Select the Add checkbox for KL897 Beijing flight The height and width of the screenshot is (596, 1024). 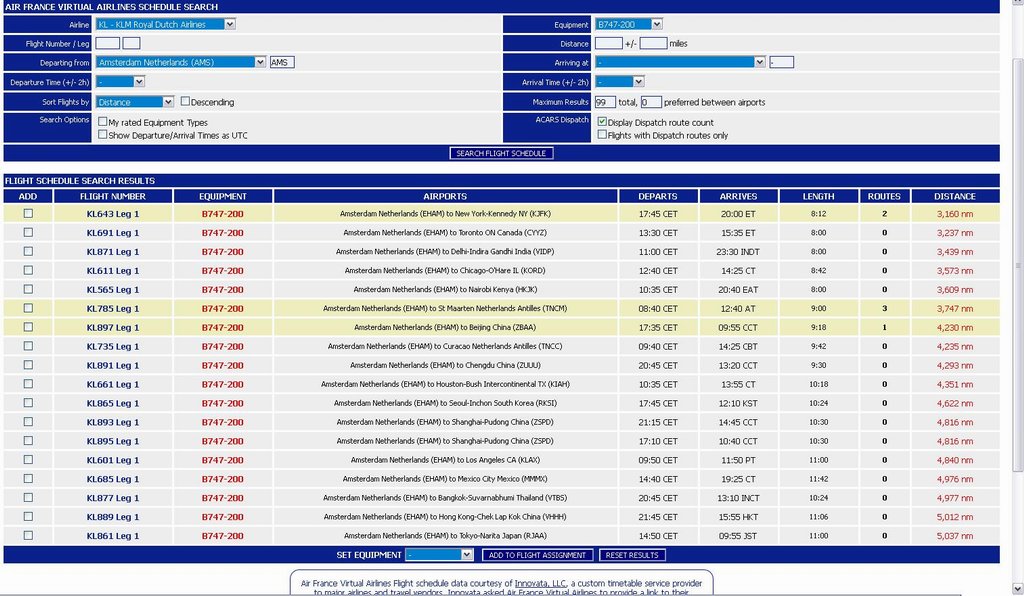(x=28, y=327)
